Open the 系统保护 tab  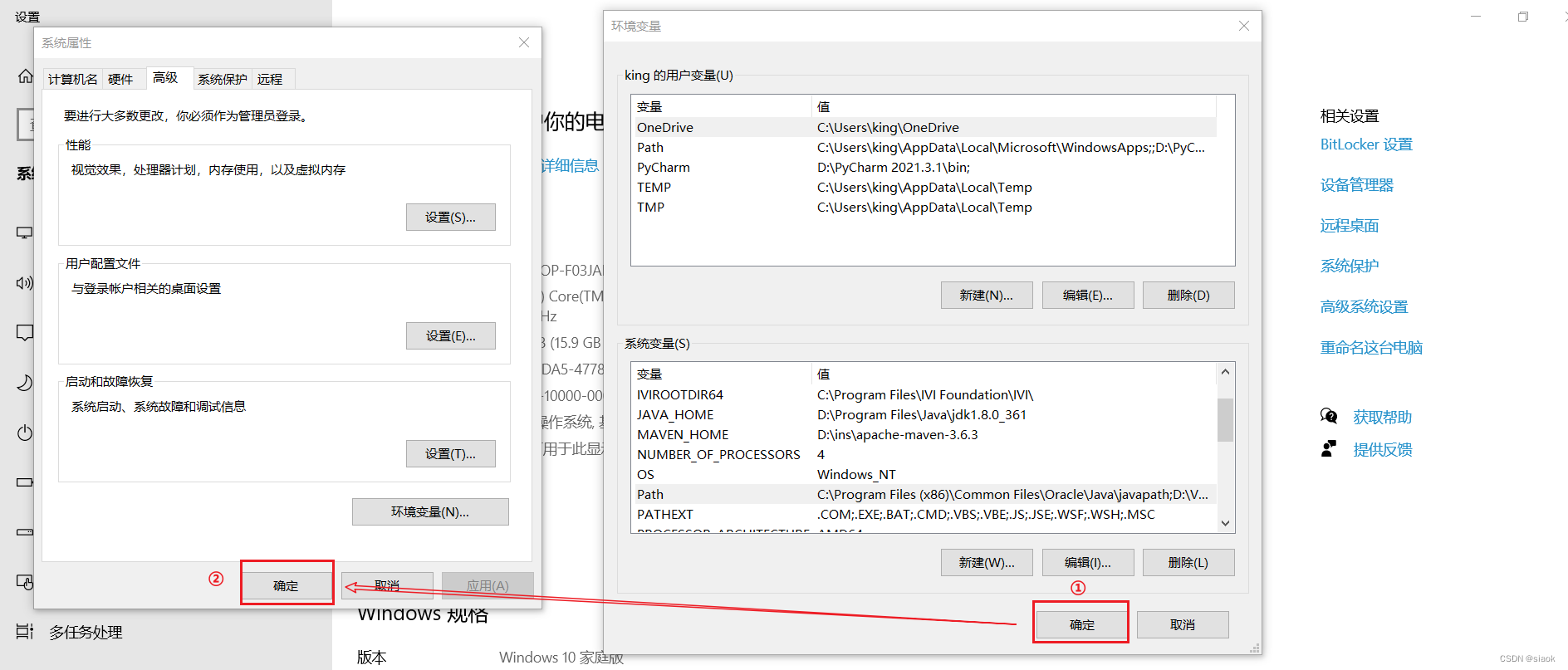coord(223,79)
